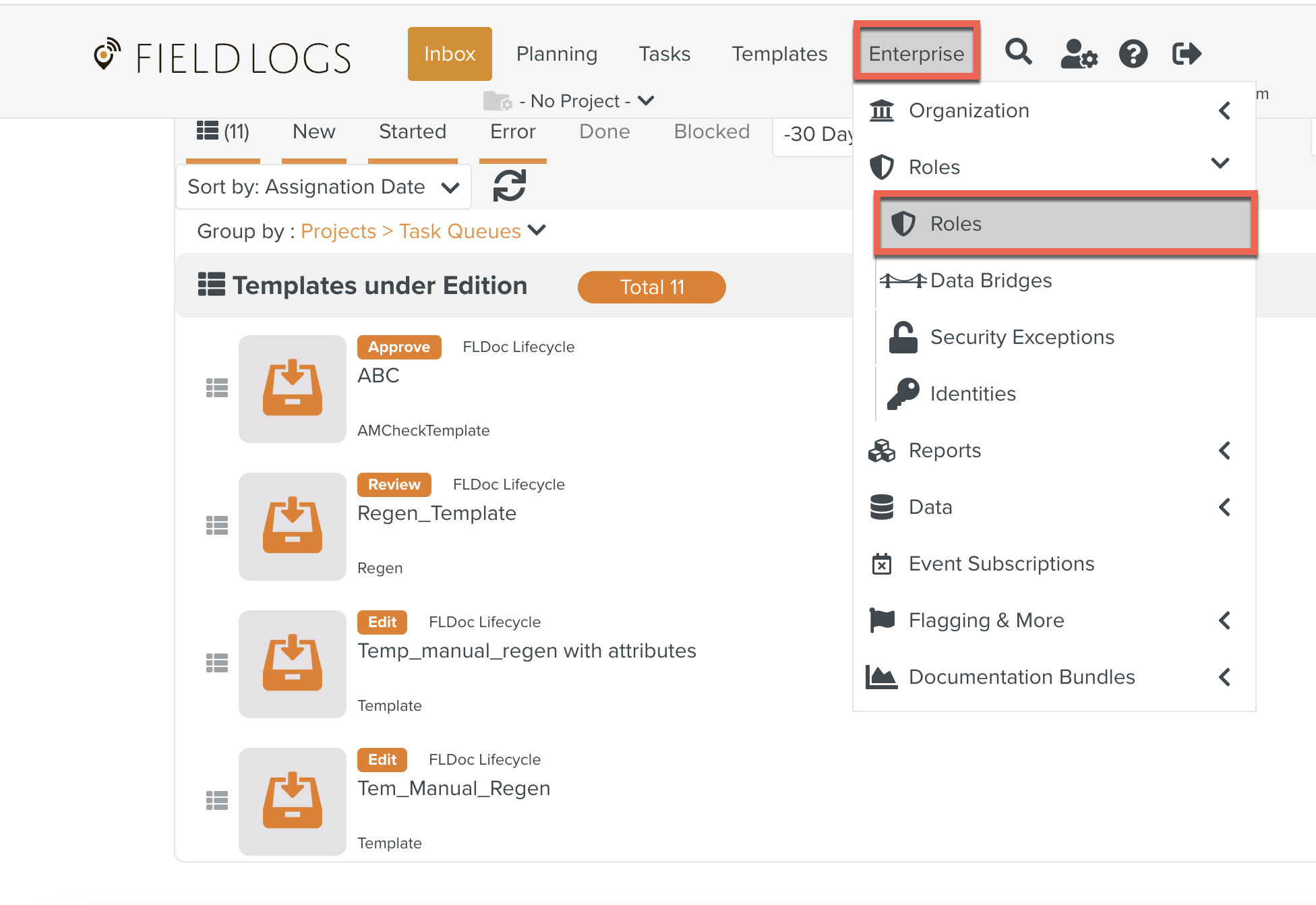Image resolution: width=1316 pixels, height=905 pixels.
Task: Open the -30 Days date filter
Action: pos(813,135)
